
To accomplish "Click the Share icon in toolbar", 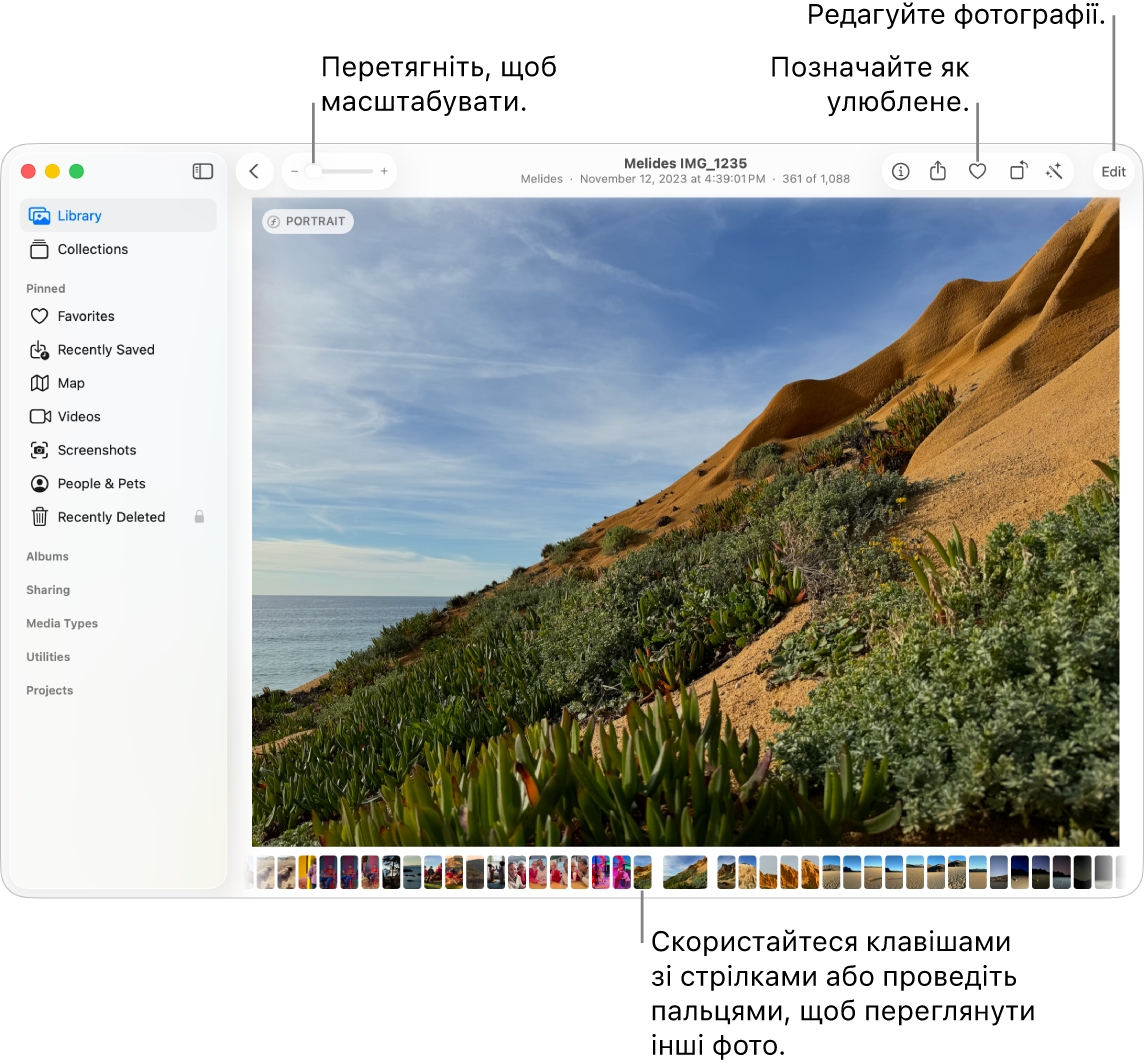I will tap(938, 172).
